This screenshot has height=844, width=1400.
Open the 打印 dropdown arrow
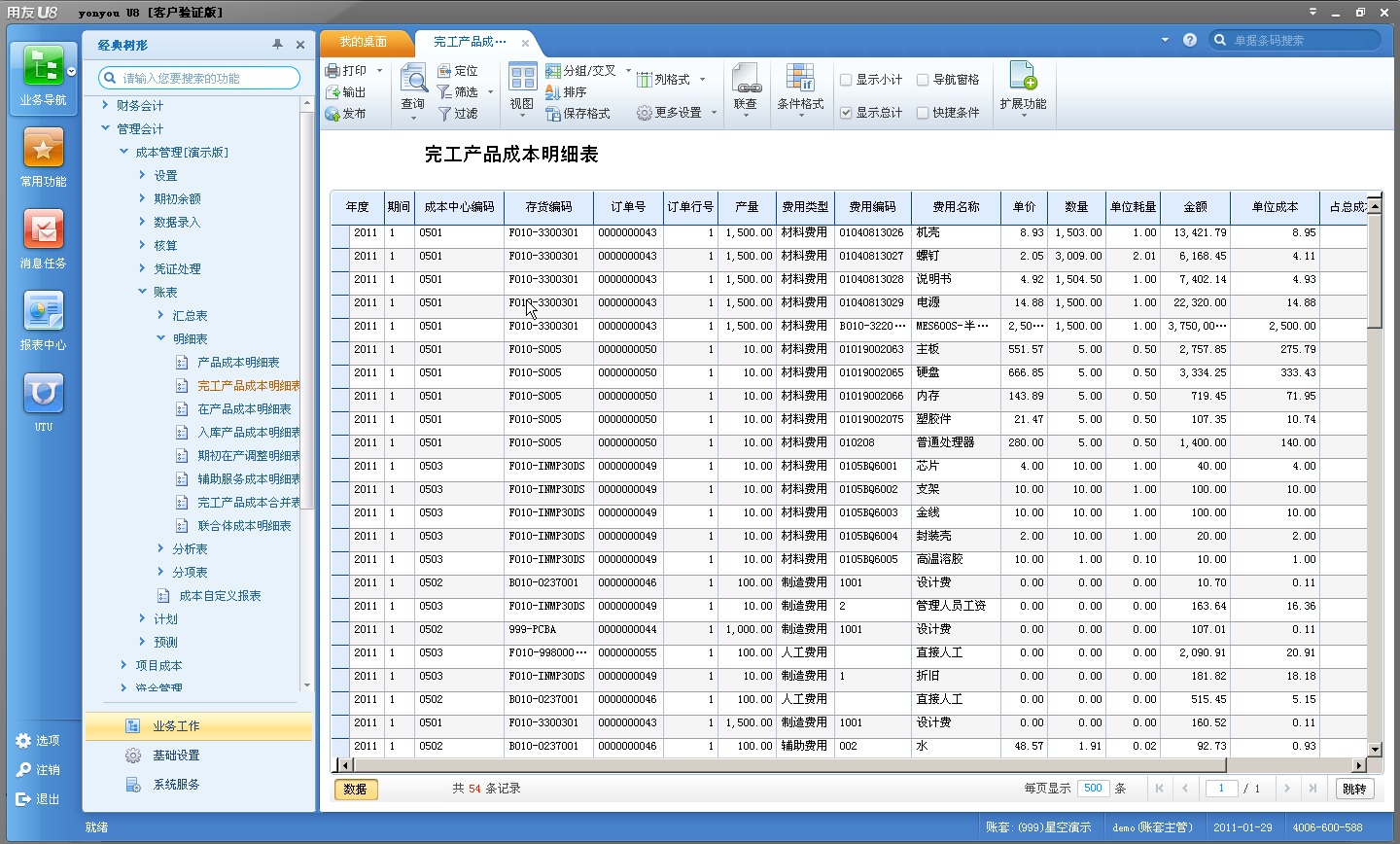pyautogui.click(x=379, y=71)
